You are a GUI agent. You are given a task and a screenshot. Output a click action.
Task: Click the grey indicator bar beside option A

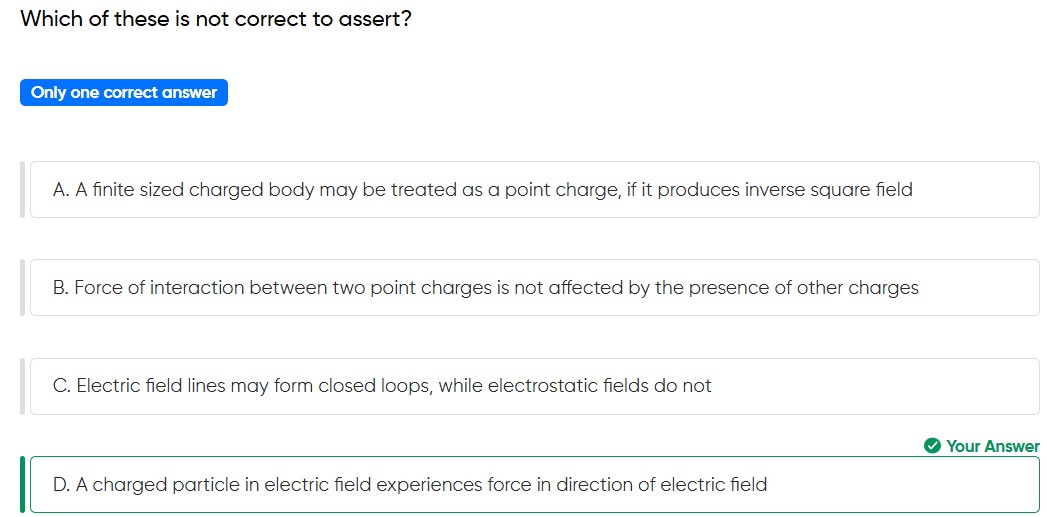click(x=23, y=190)
